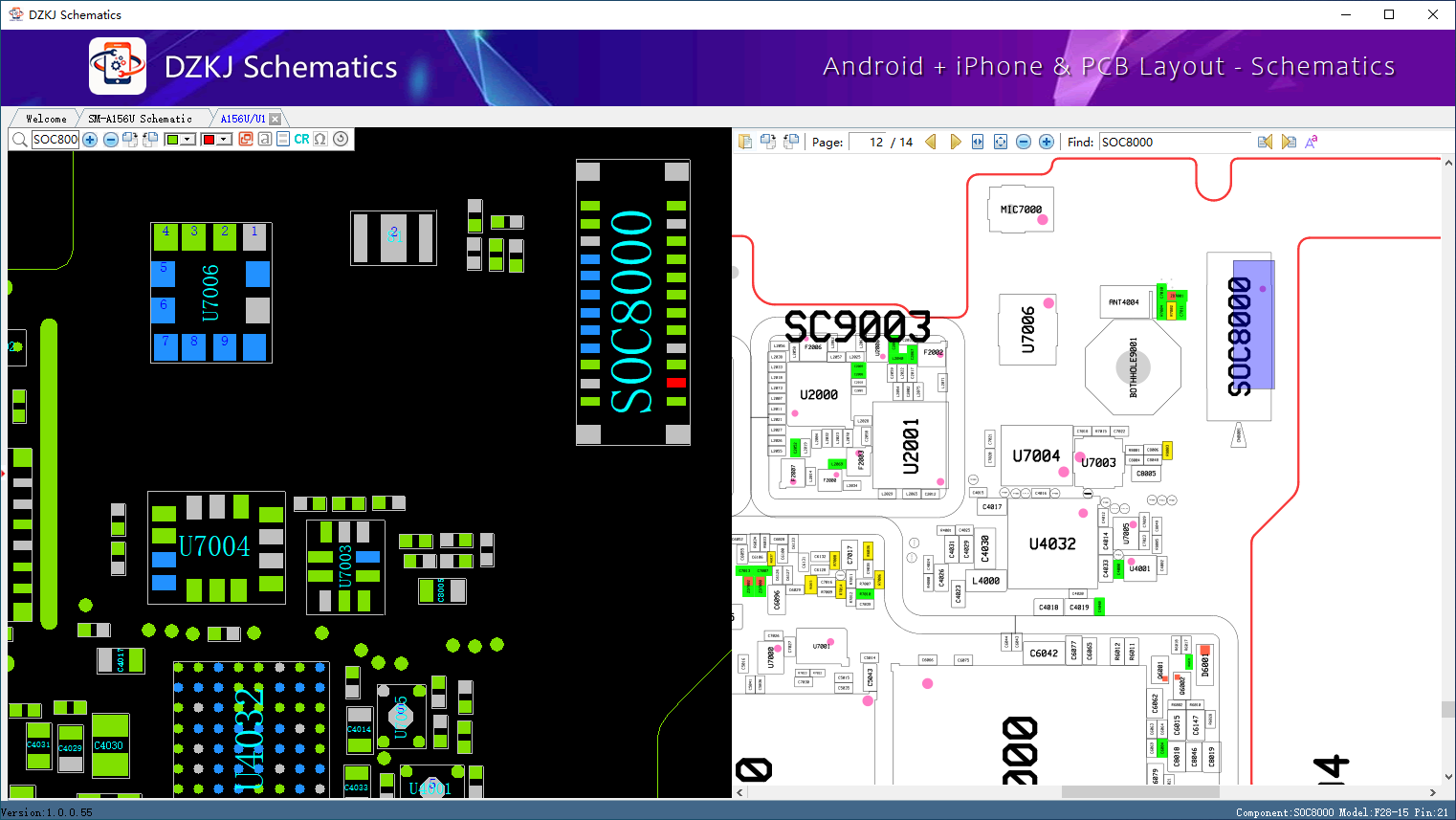Pick the green highlight color swatch
The image size is (1456, 820).
172,140
